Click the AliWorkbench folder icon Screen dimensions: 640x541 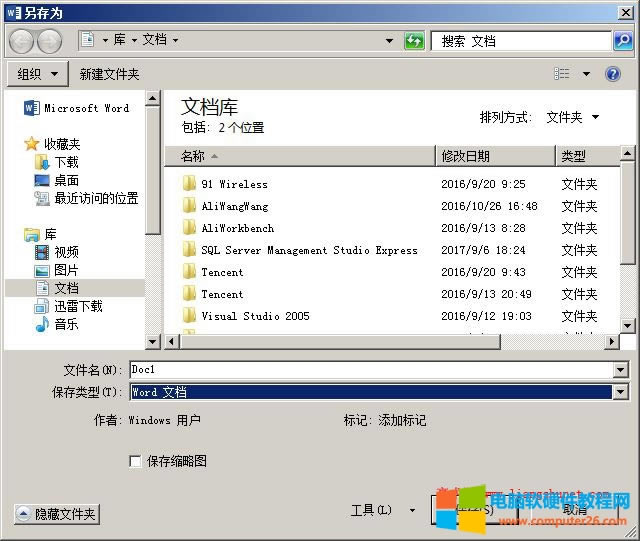(189, 228)
